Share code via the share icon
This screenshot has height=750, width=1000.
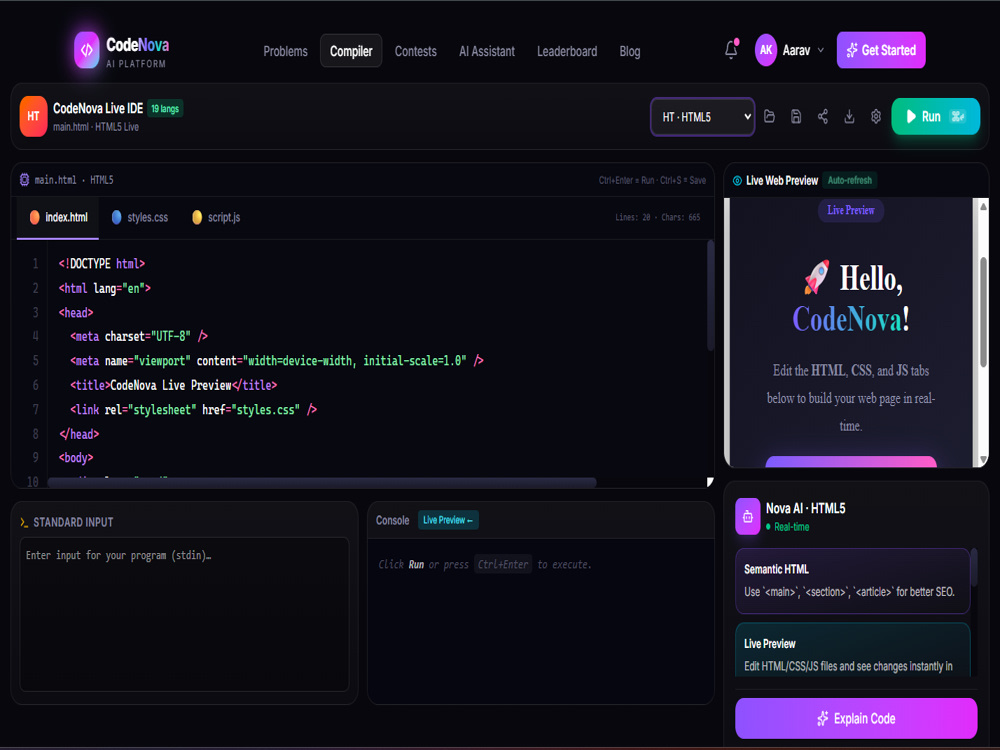click(x=823, y=117)
